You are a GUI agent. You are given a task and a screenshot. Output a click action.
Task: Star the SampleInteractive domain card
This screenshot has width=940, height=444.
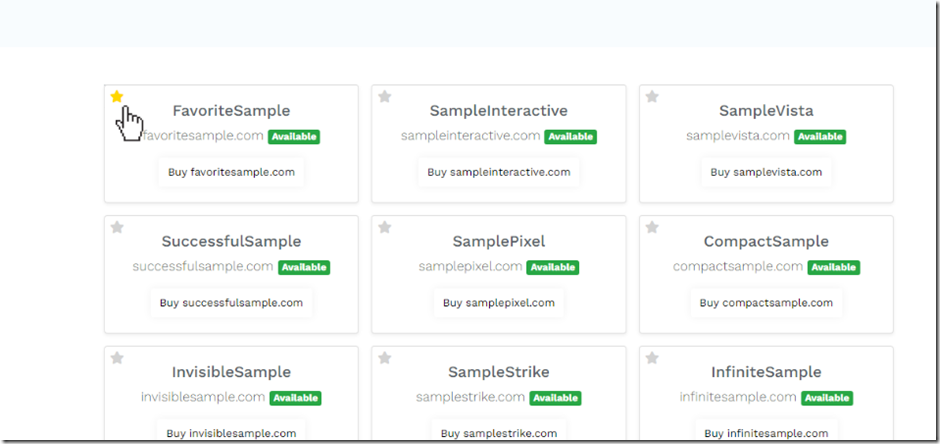coord(385,97)
